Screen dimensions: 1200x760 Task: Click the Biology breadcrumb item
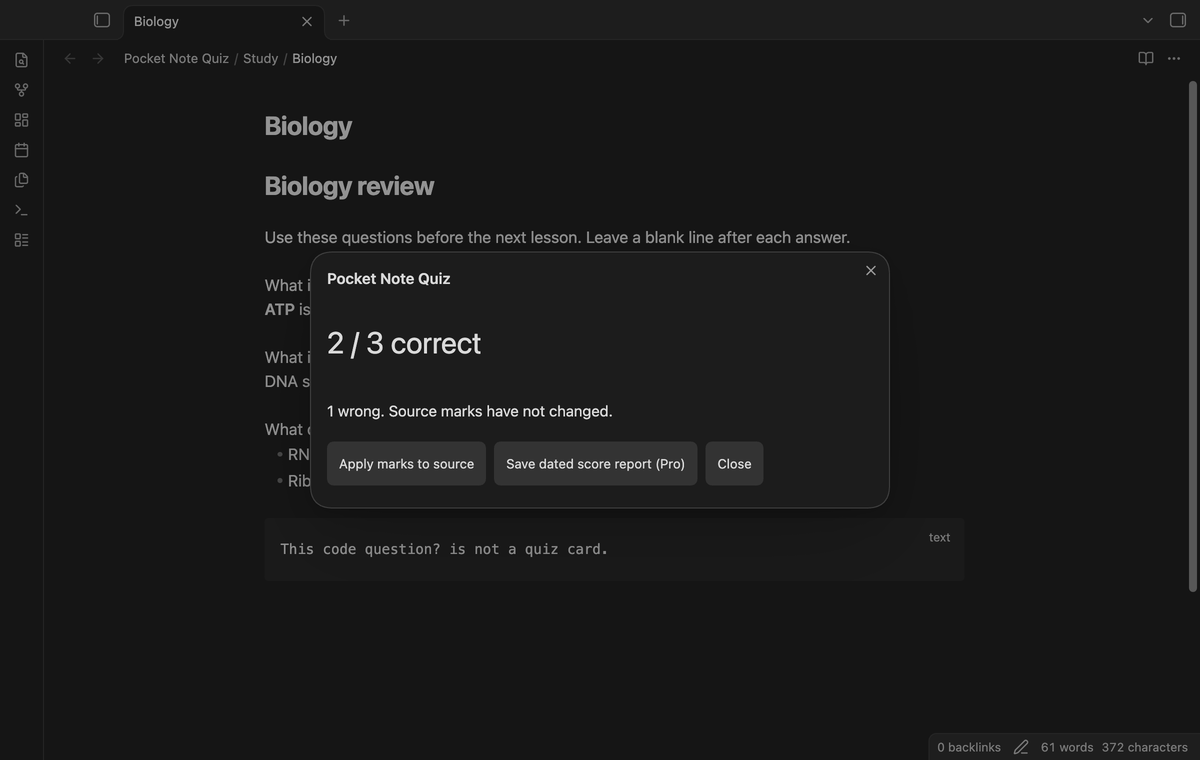coord(315,59)
